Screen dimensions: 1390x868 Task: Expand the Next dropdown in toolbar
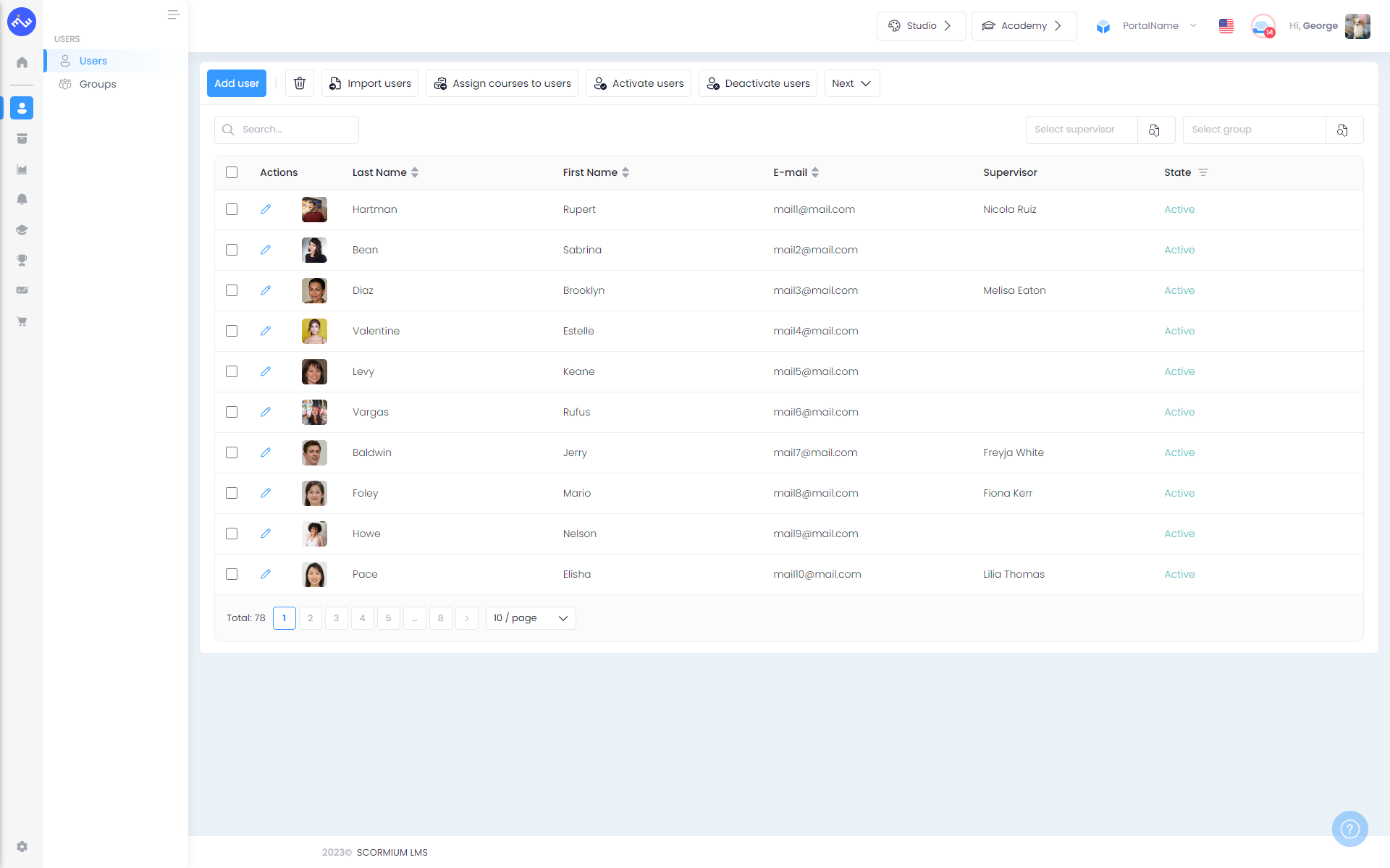click(851, 83)
